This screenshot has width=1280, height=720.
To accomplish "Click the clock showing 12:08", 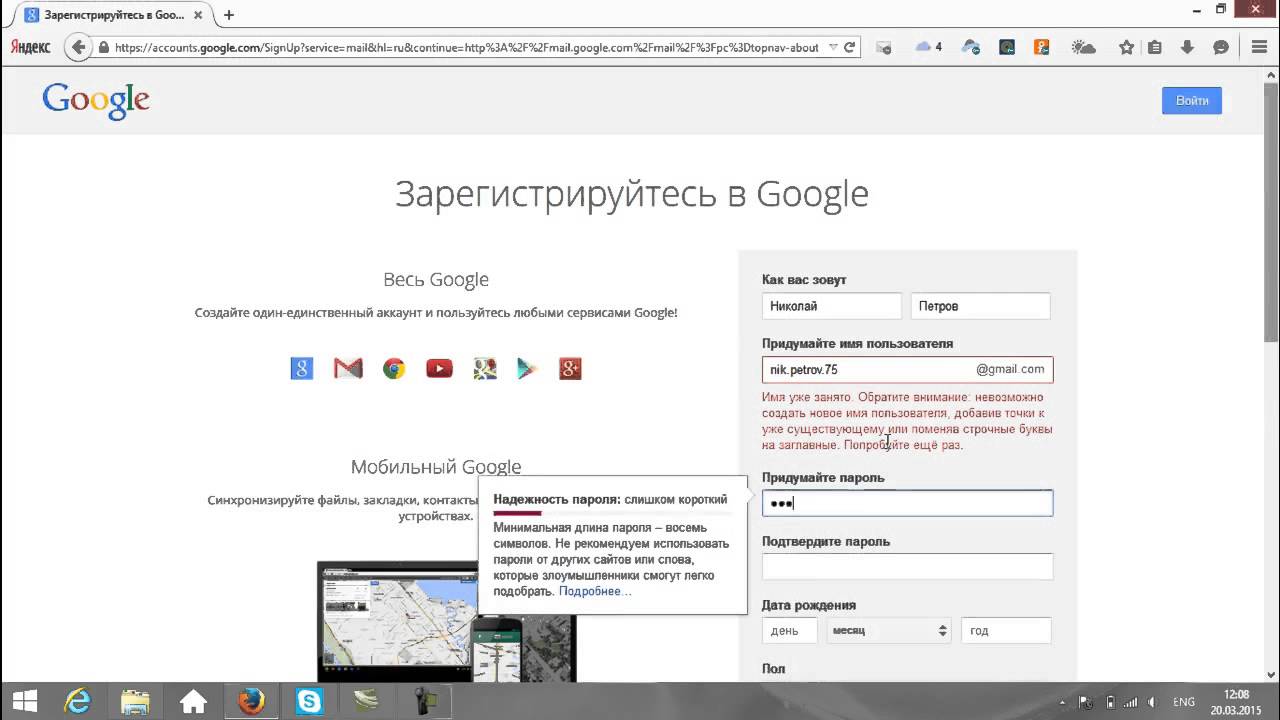I will coord(1237,694).
